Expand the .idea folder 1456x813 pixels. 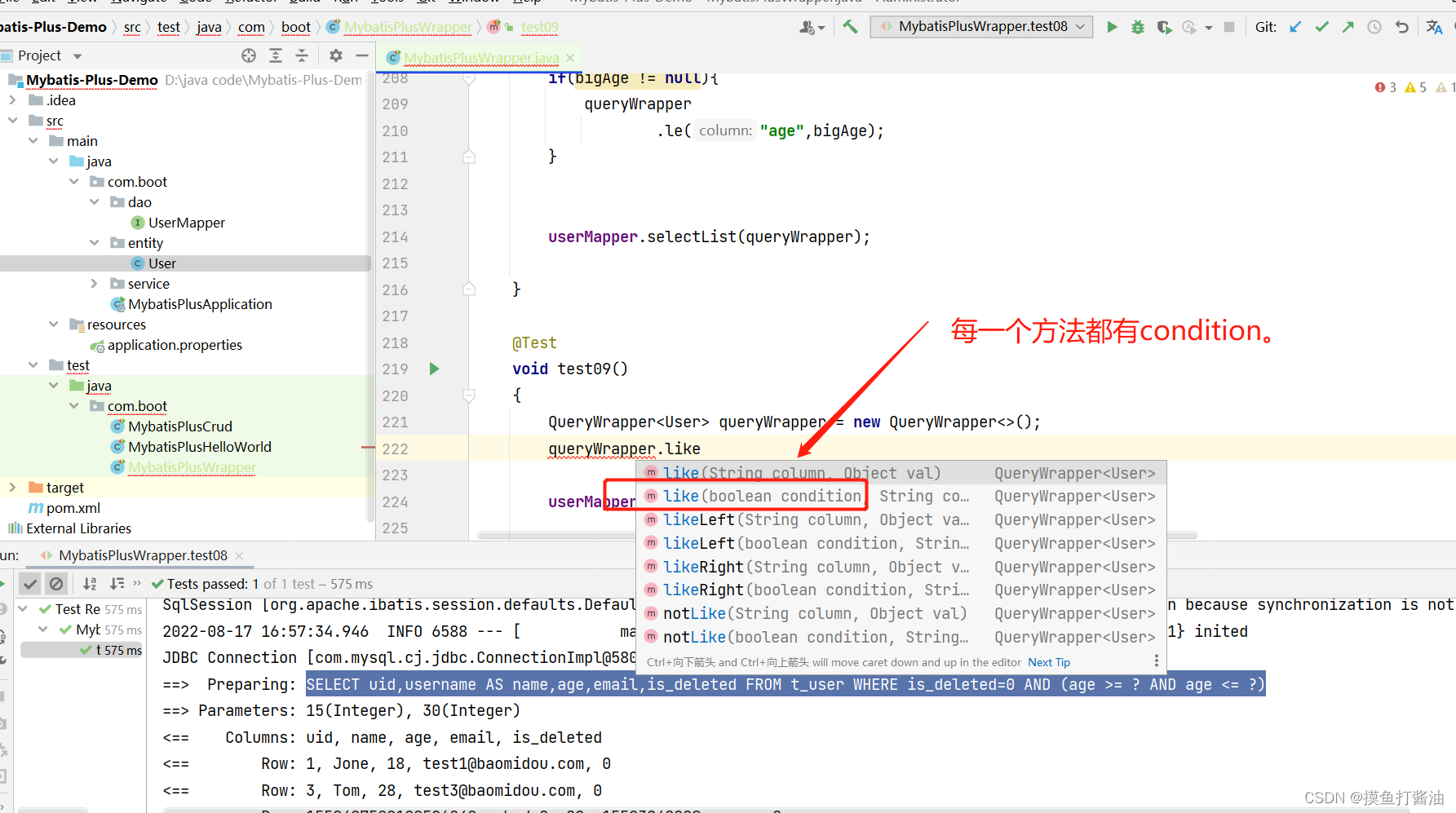[x=12, y=100]
